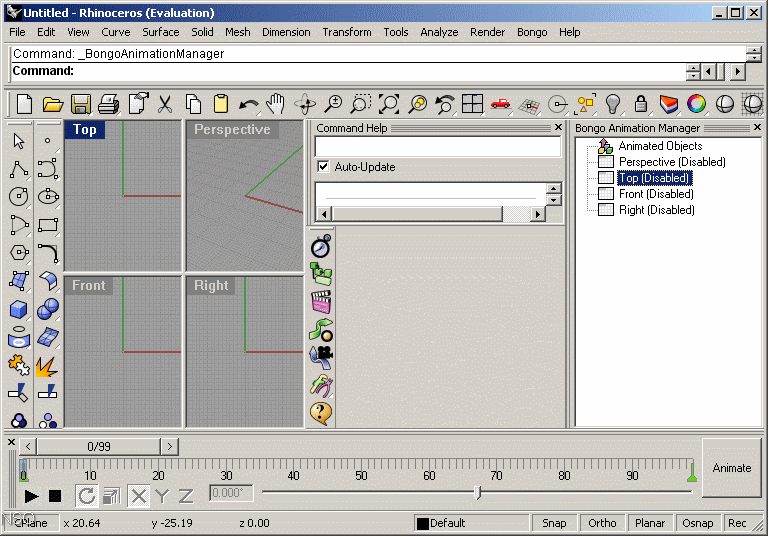
Task: Click the Undo arrow icon
Action: 249,104
